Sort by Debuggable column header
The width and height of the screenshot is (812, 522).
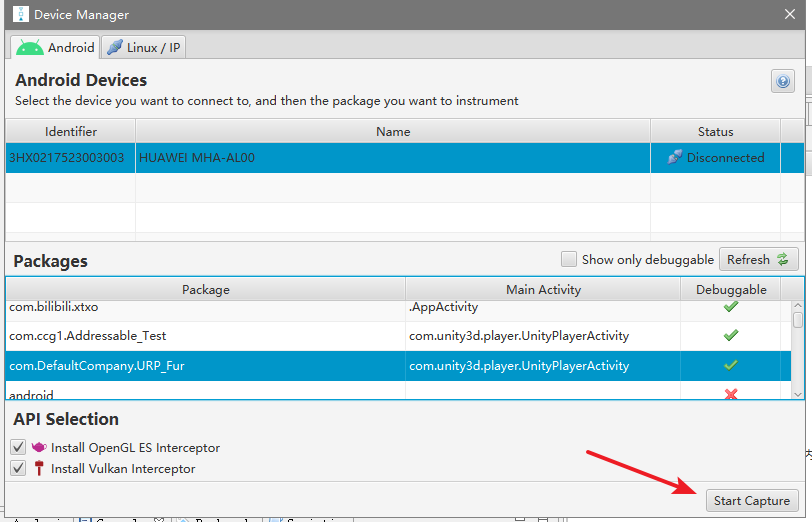click(731, 289)
